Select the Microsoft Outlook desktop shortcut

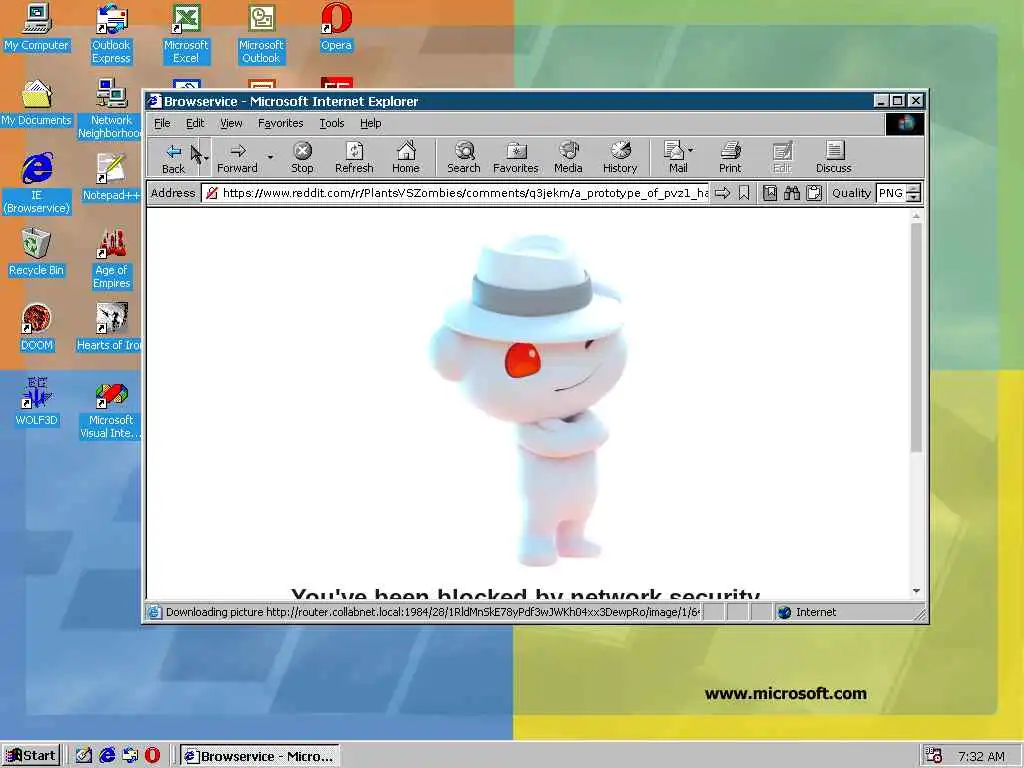click(261, 34)
